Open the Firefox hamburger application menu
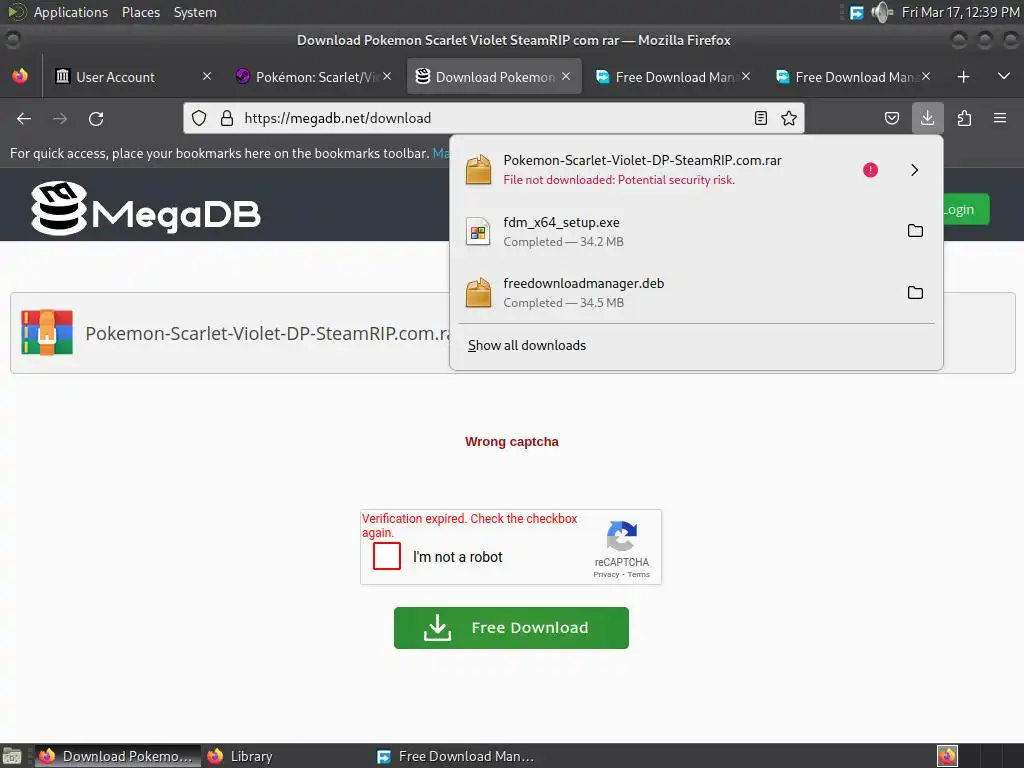 point(1000,118)
